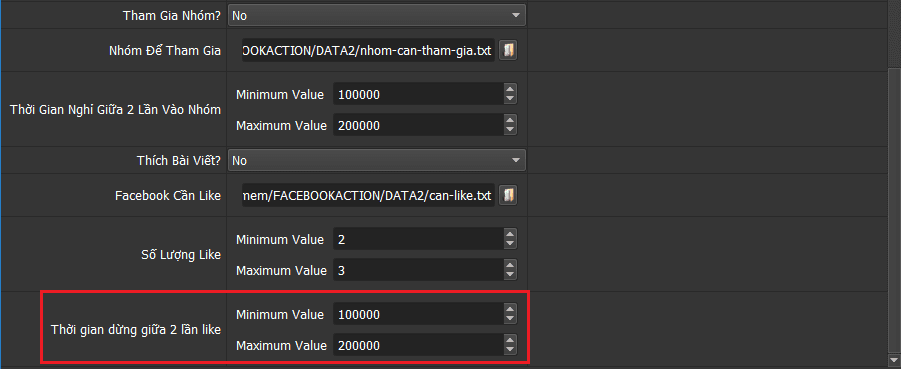Increase Minimum Value for Thời Gian Nghỉ Vào Nhóm

(x=510, y=90)
